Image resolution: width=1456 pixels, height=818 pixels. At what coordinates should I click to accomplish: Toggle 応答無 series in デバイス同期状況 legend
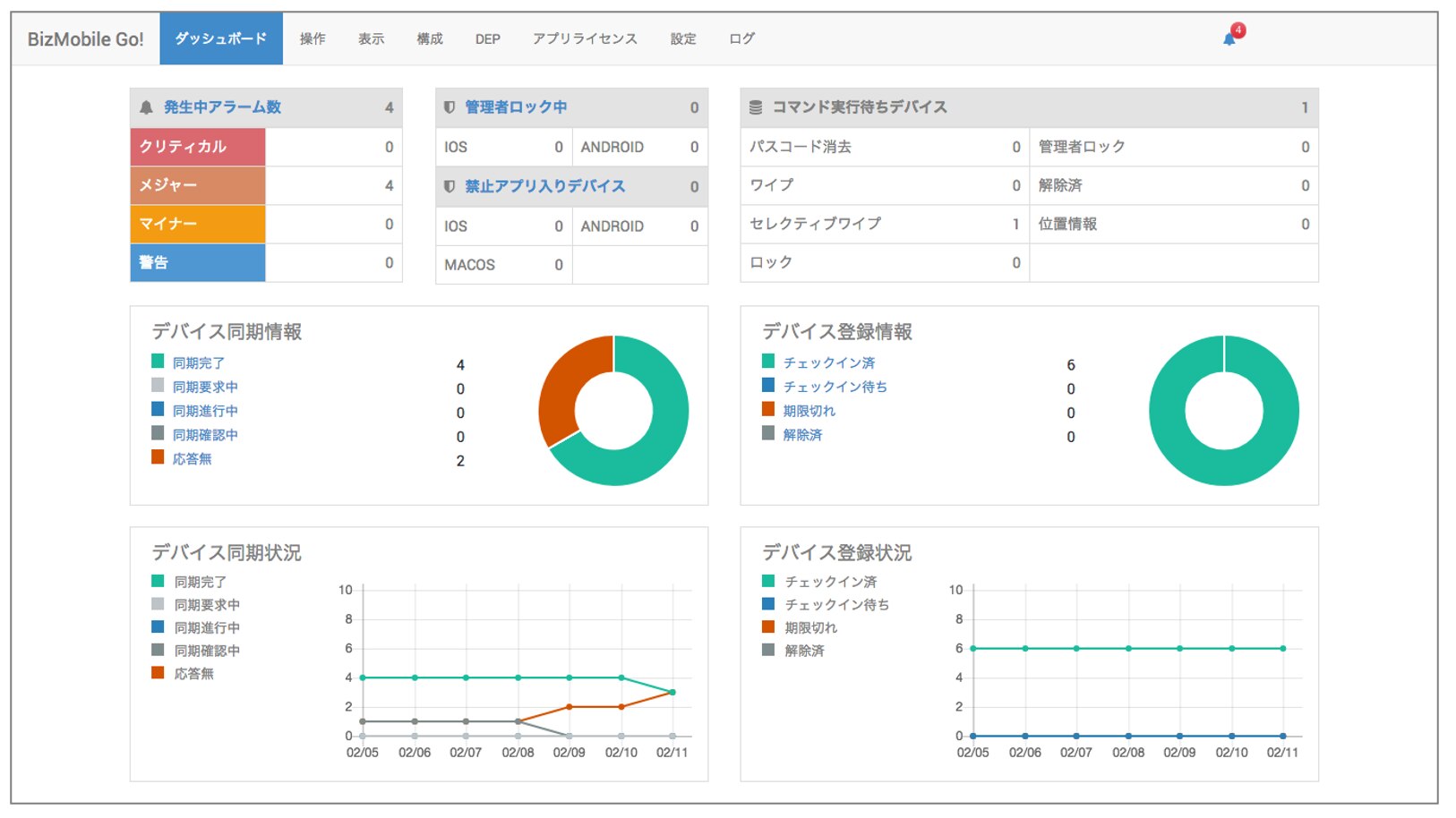coord(193,674)
